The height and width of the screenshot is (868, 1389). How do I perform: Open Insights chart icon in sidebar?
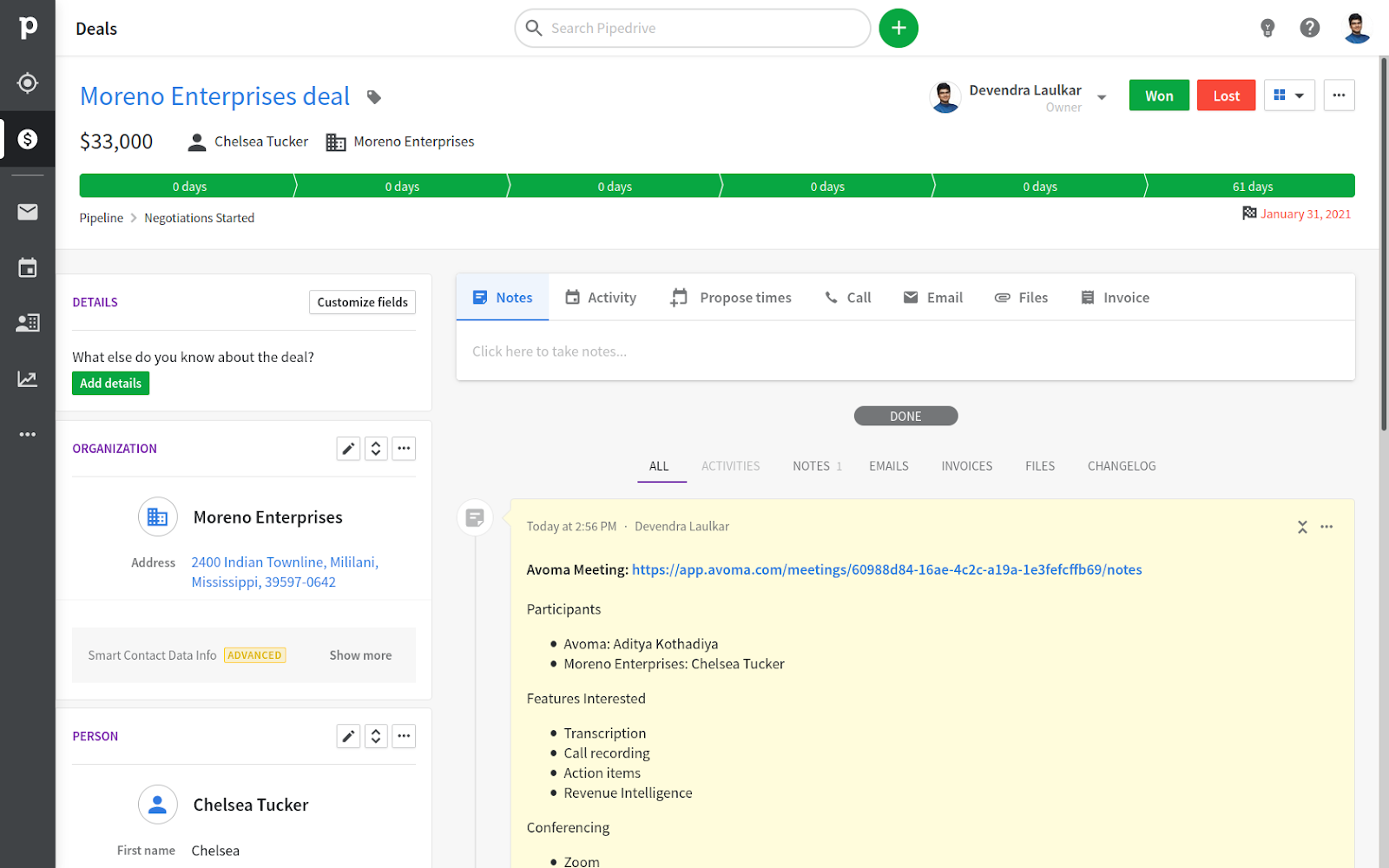tap(28, 378)
